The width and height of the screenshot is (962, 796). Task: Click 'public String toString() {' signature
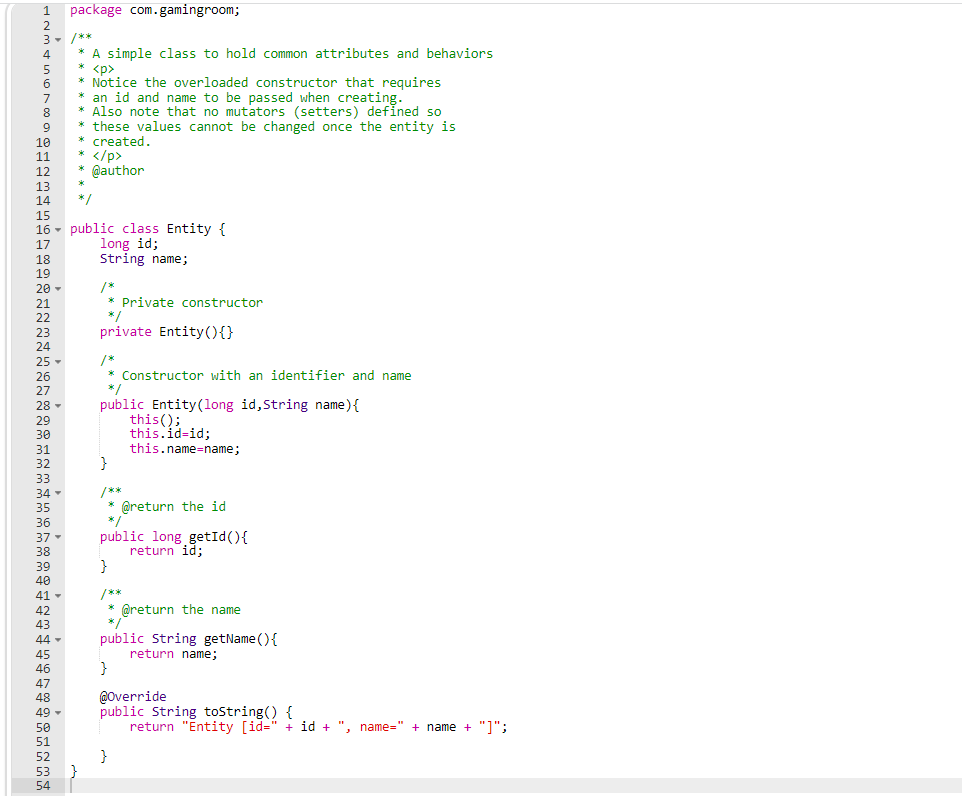[196, 712]
